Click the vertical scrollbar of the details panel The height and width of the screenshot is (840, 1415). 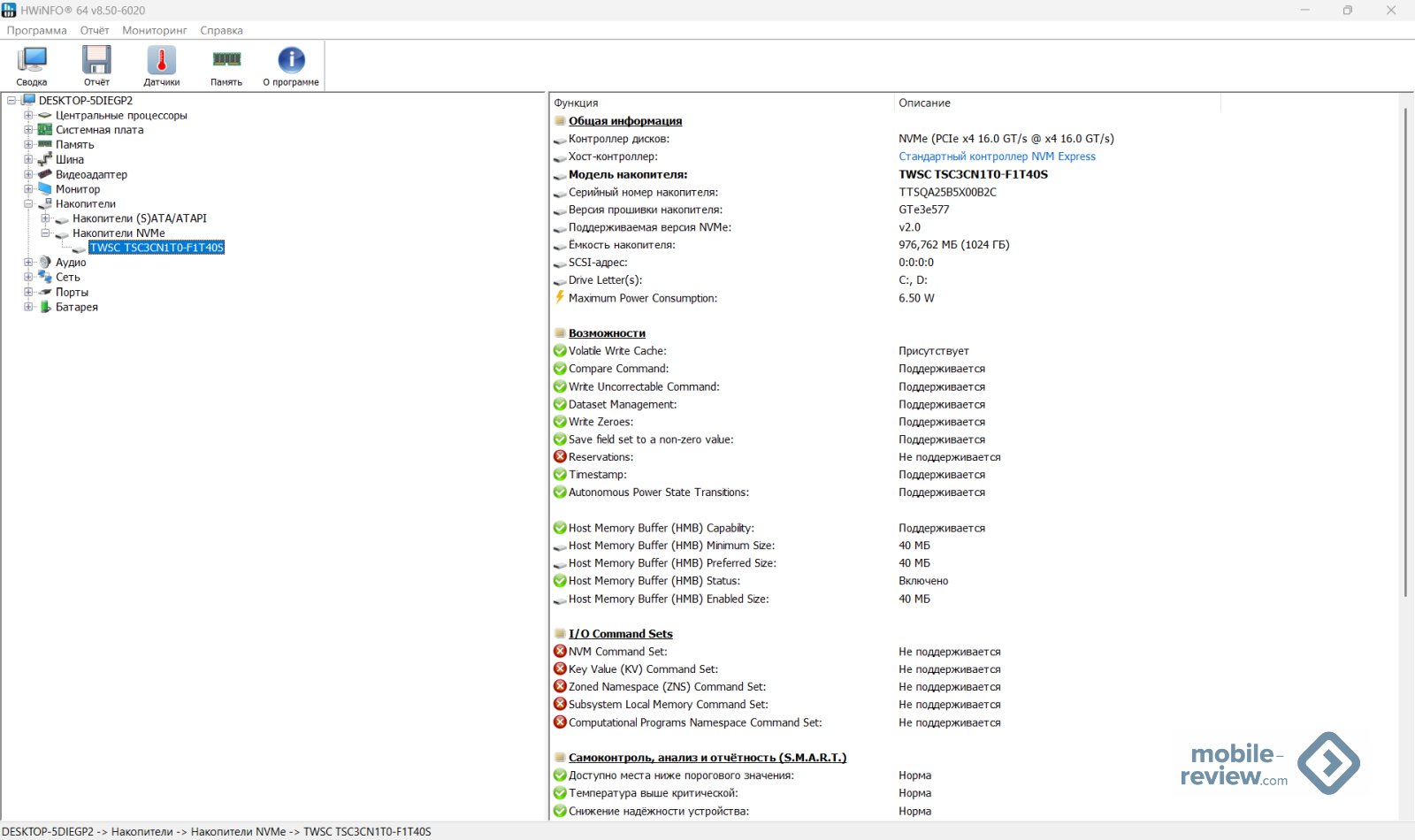[x=1404, y=354]
